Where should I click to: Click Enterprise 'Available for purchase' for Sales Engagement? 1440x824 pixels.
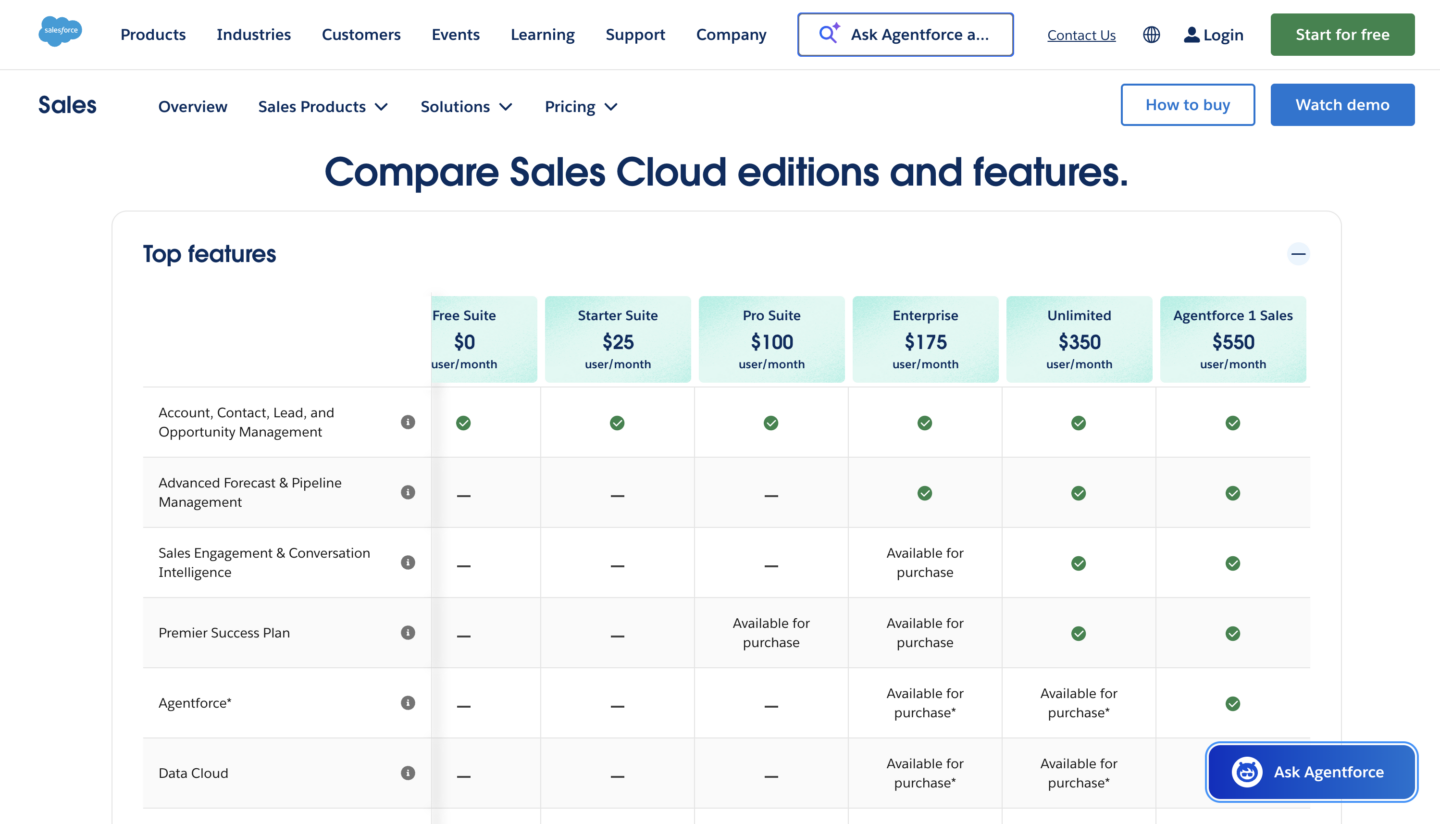[925, 563]
